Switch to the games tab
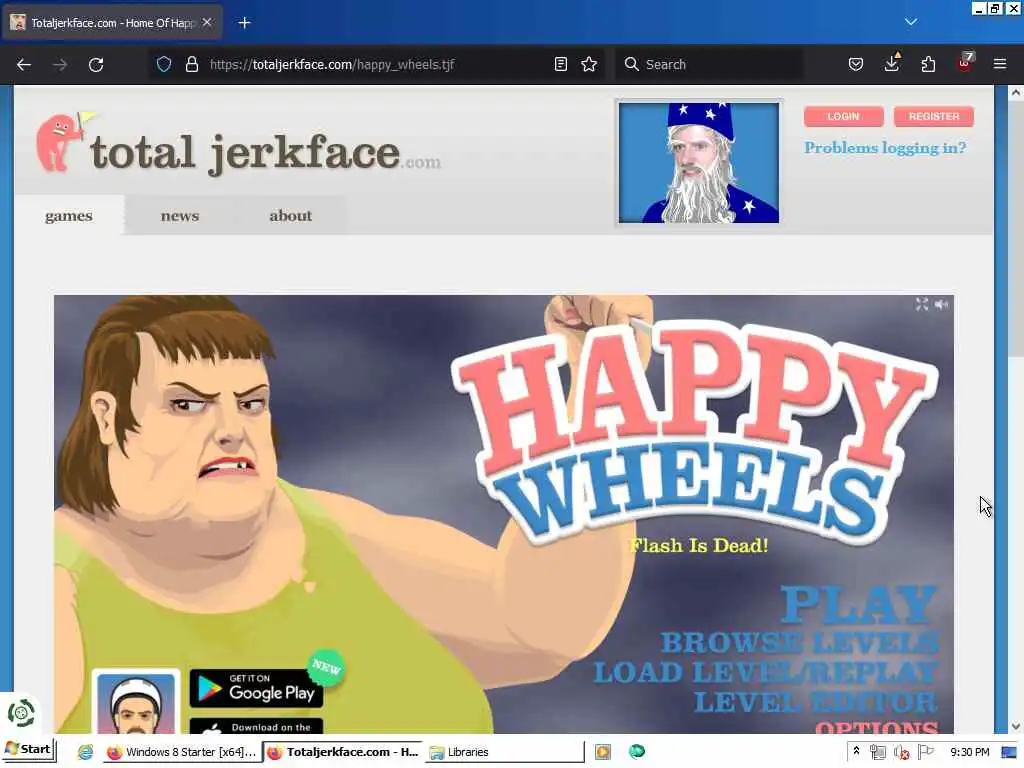This screenshot has height=768, width=1024. tap(69, 216)
